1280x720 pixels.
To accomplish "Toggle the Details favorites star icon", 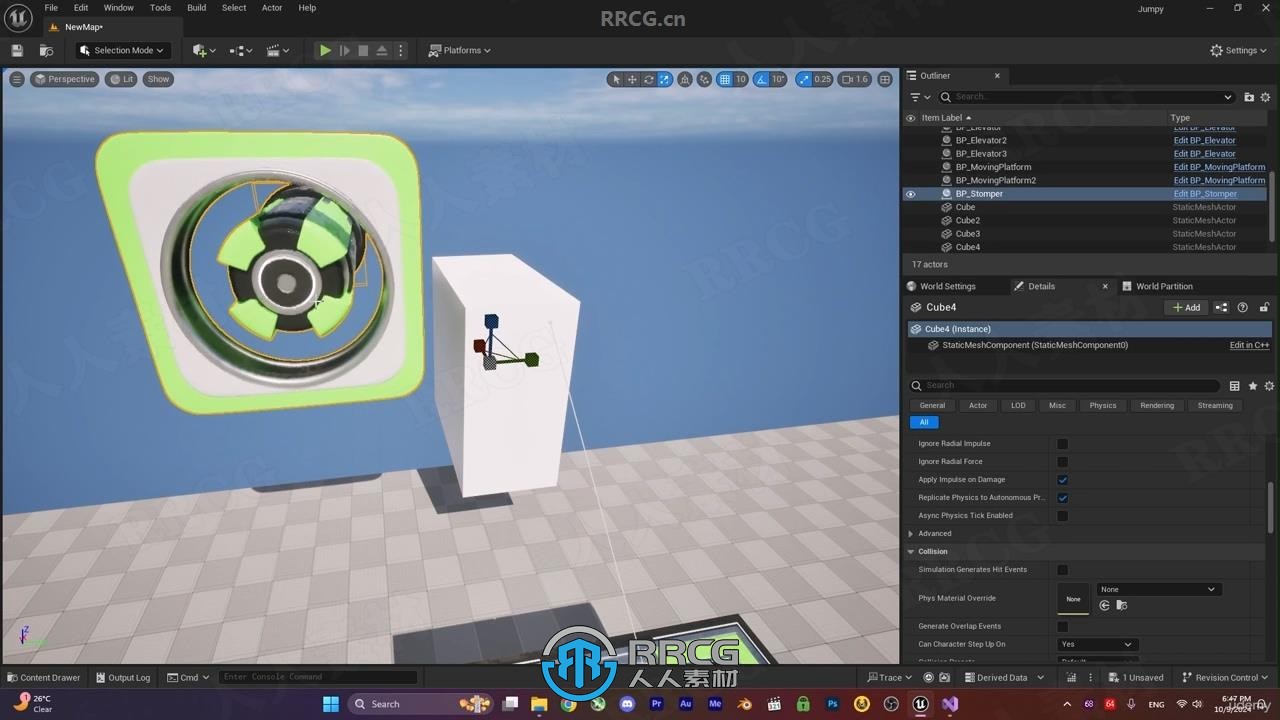I will pos(1252,385).
